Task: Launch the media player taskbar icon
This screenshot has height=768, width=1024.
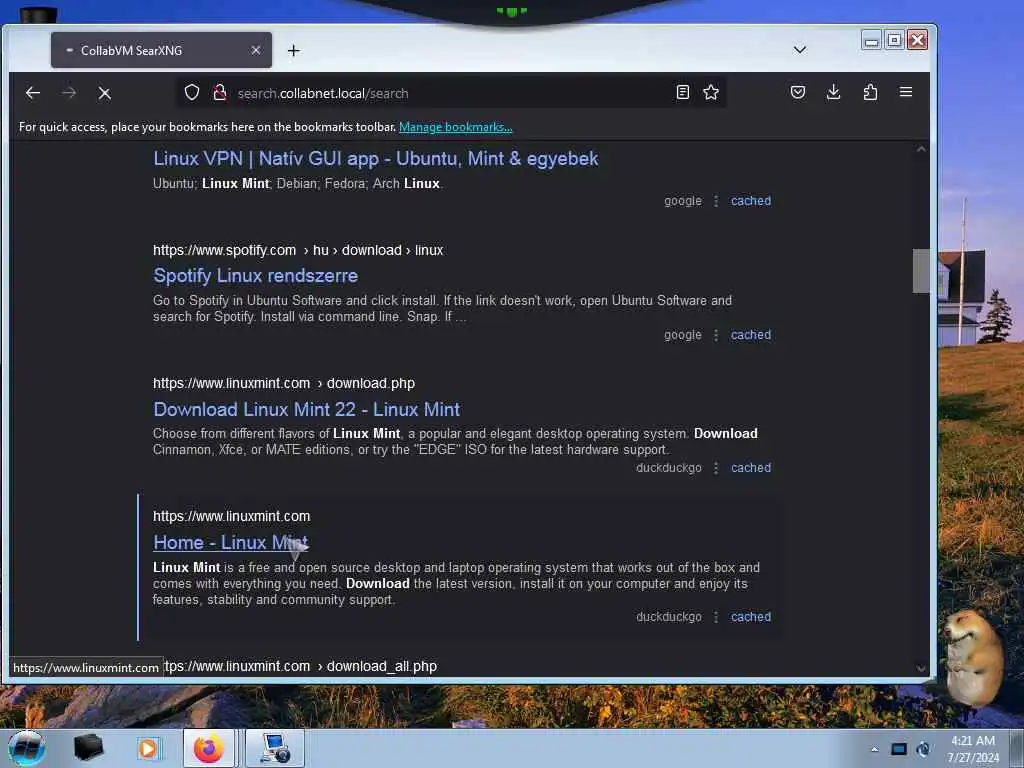Action: tap(148, 748)
